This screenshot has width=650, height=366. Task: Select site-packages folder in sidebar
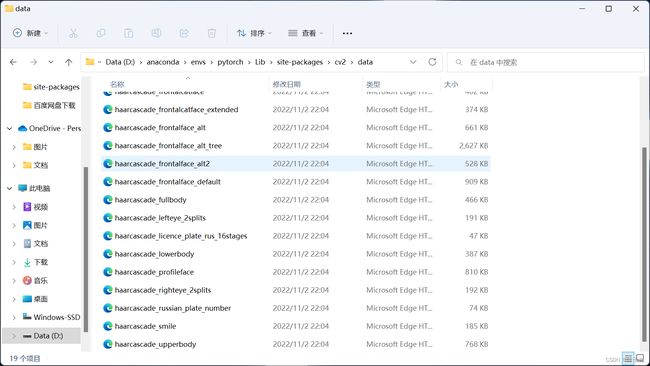51,87
